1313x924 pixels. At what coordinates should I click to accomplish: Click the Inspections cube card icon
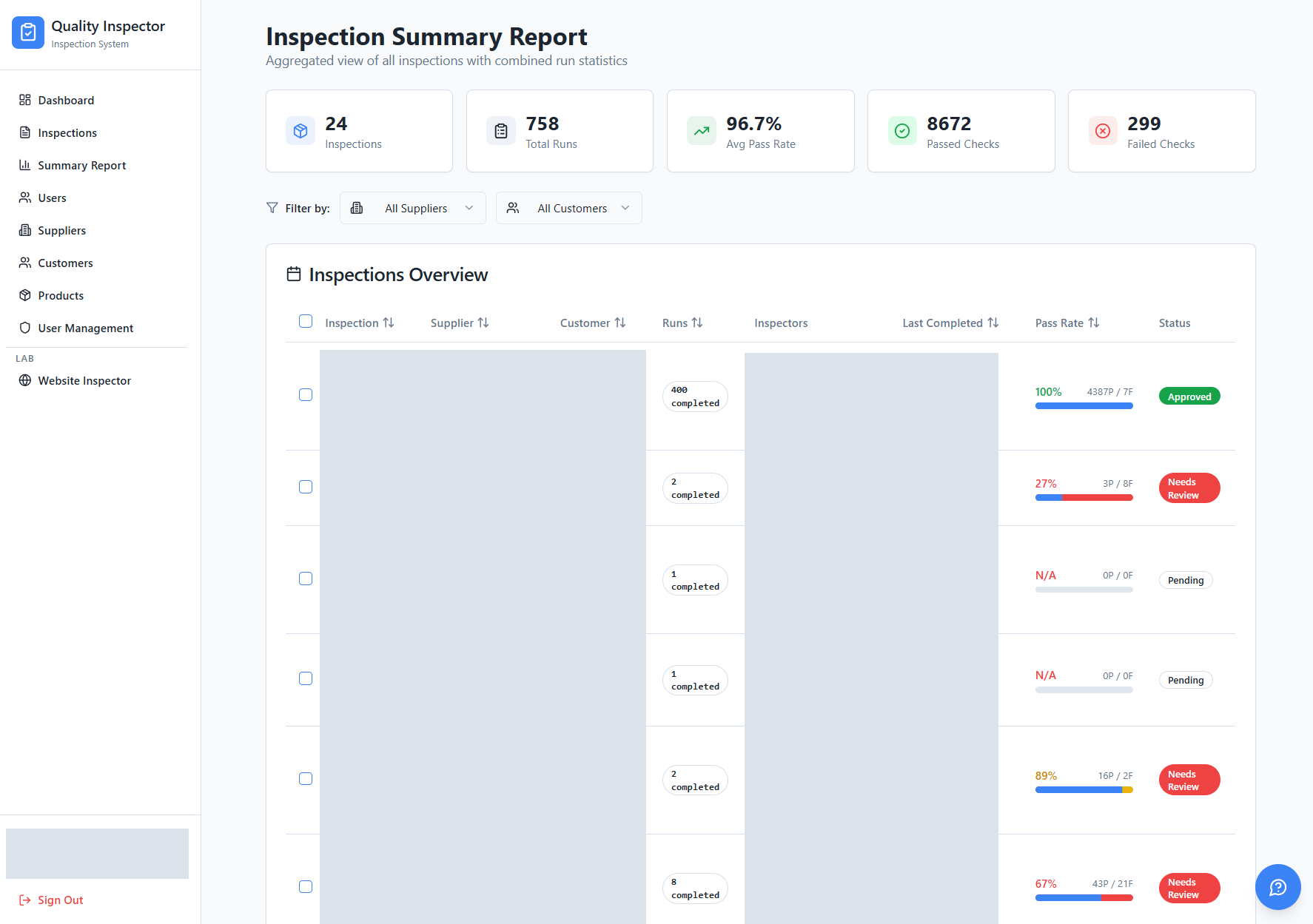[300, 131]
